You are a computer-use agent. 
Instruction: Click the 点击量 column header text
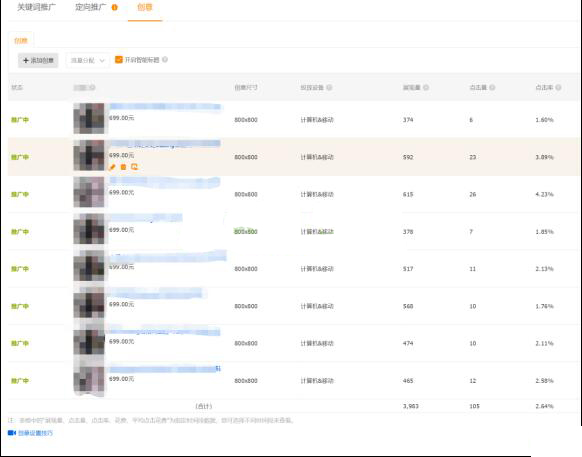point(478,88)
